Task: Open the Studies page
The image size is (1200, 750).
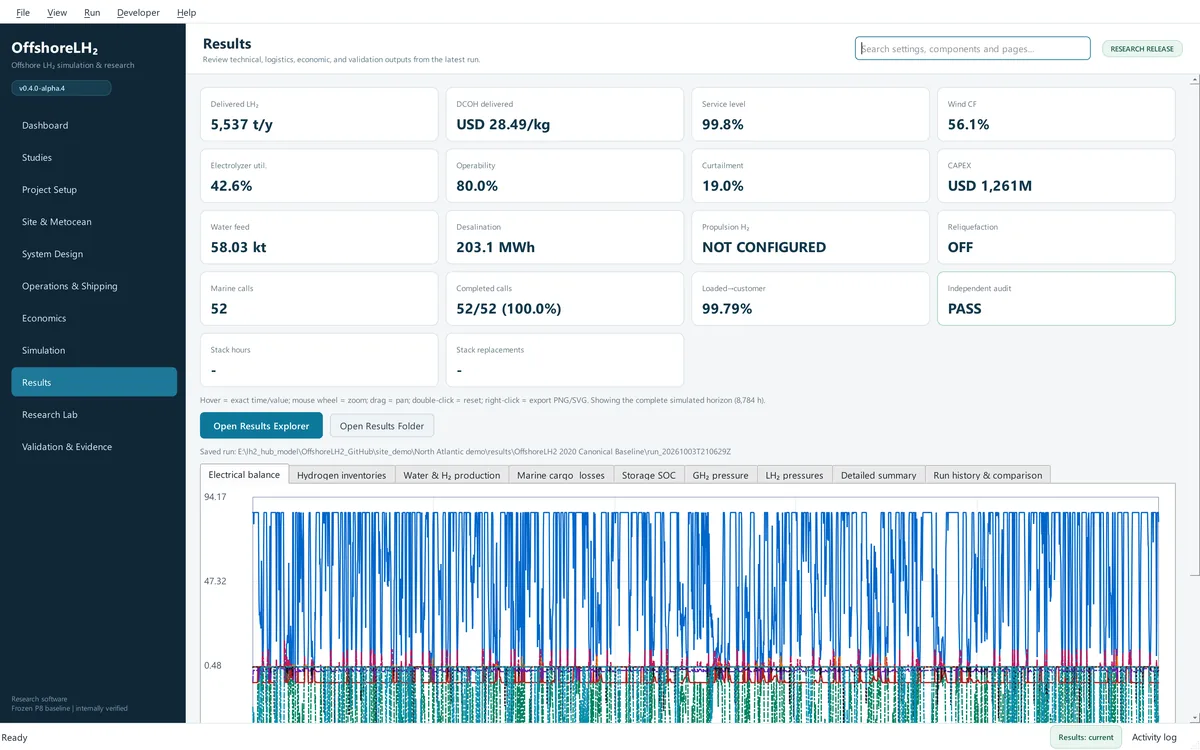Action: [x=94, y=157]
